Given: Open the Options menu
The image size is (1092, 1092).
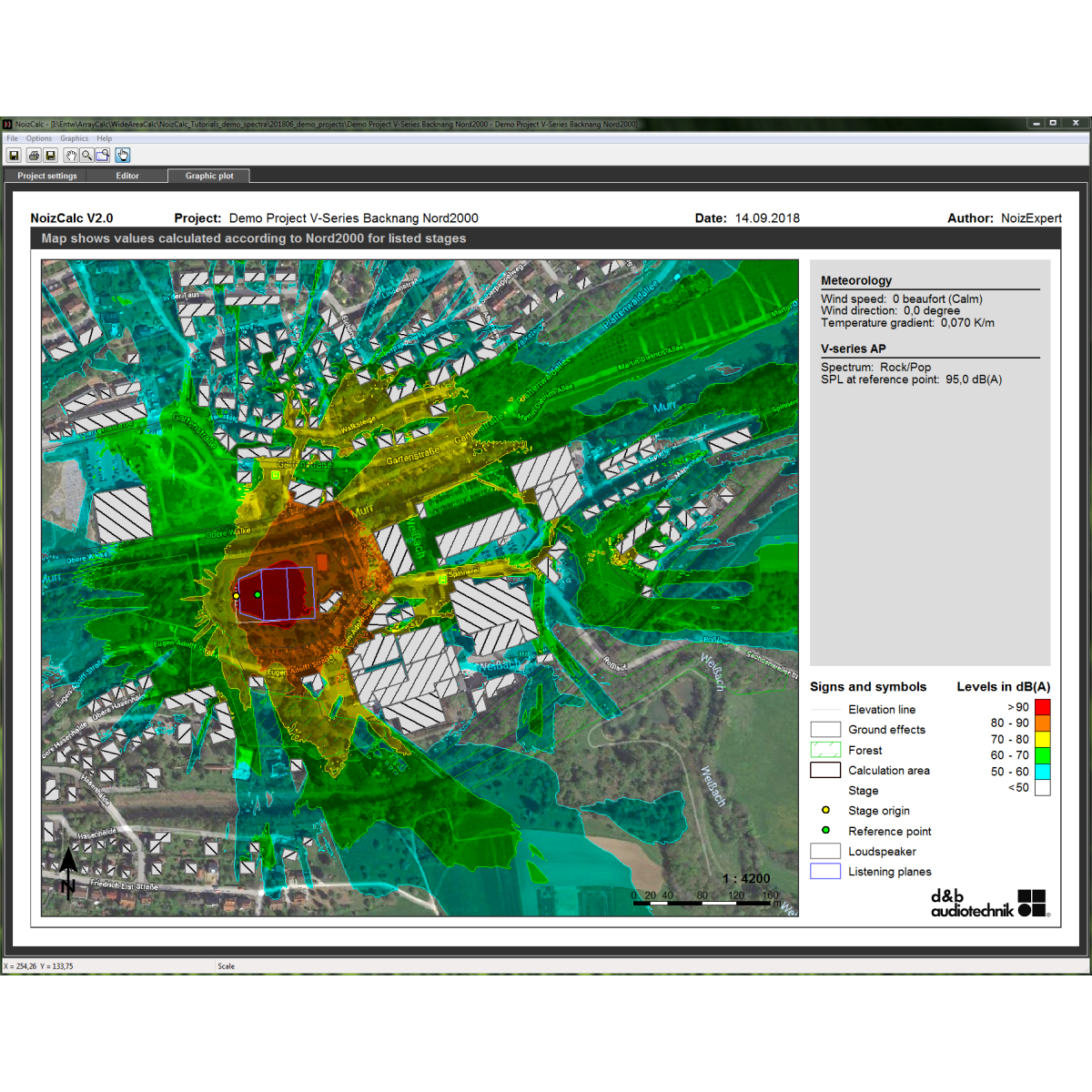Looking at the screenshot, I should click(39, 138).
